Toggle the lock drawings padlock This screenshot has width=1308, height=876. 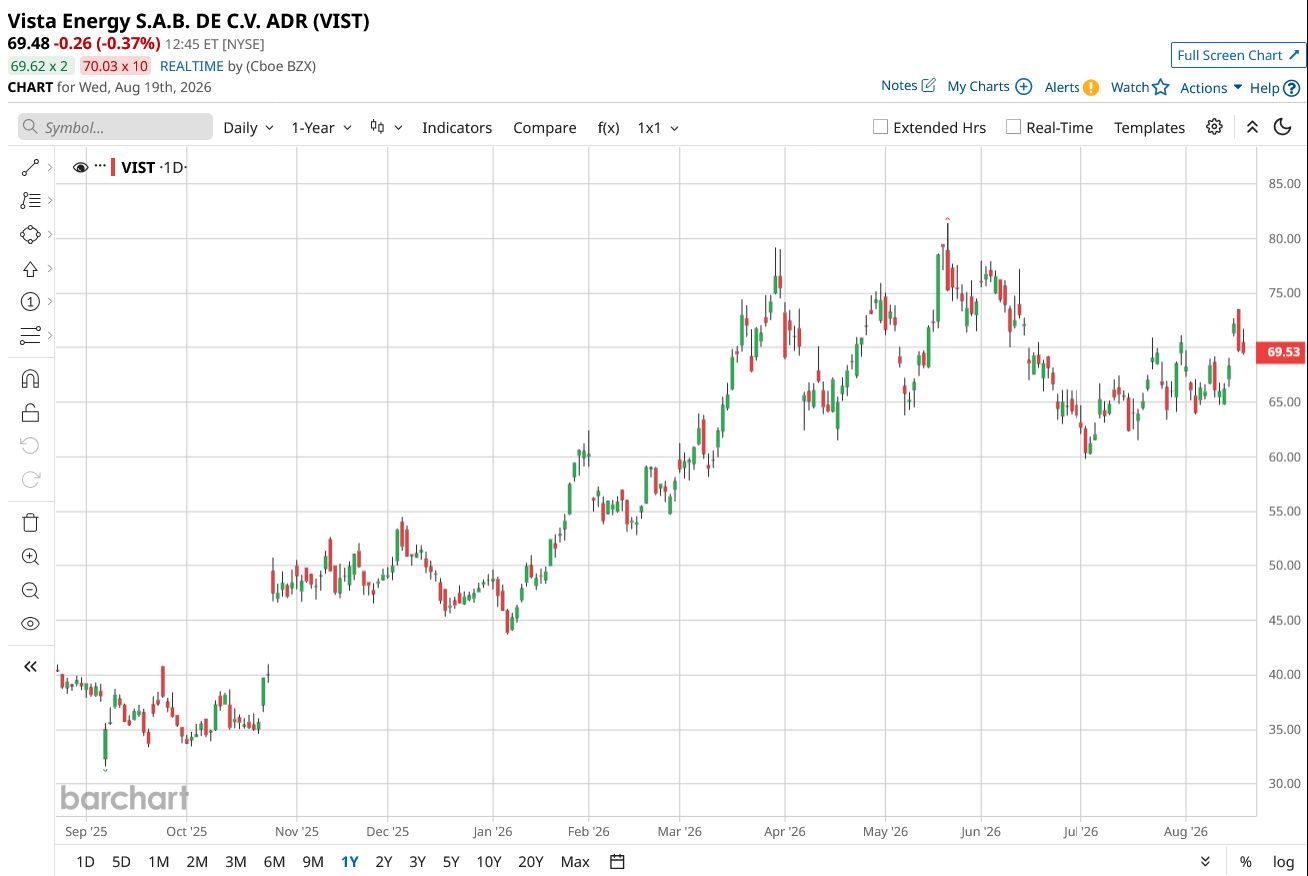30,412
